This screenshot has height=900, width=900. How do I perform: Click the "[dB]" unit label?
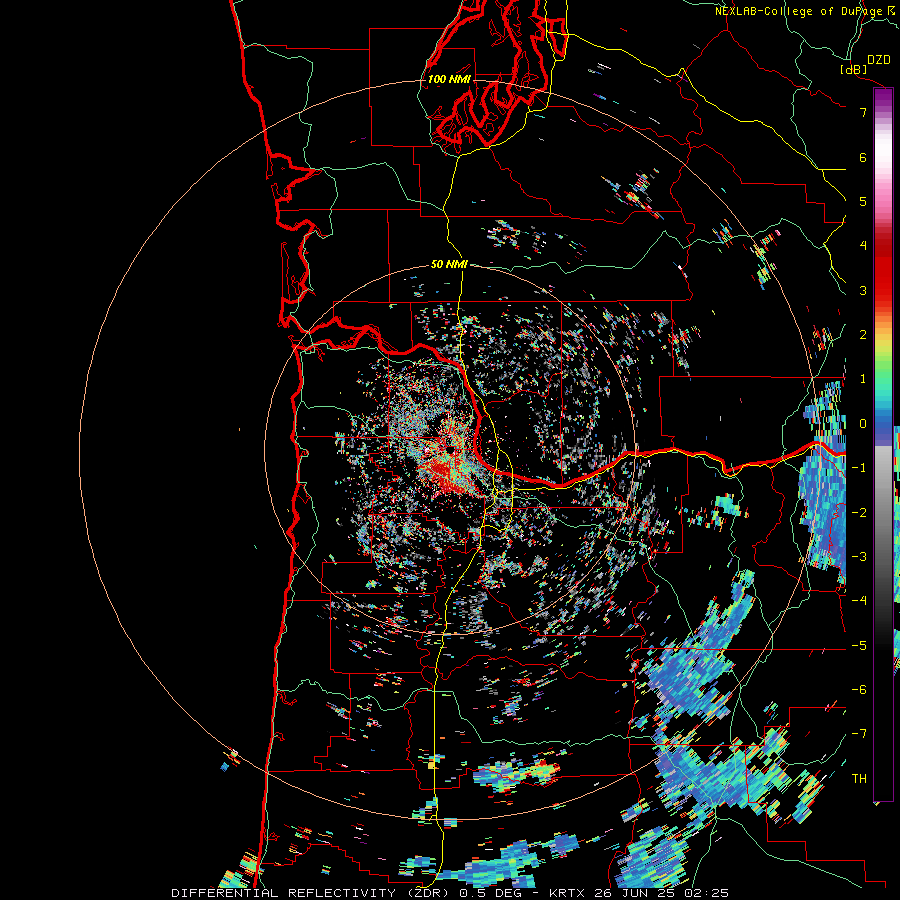pyautogui.click(x=854, y=69)
